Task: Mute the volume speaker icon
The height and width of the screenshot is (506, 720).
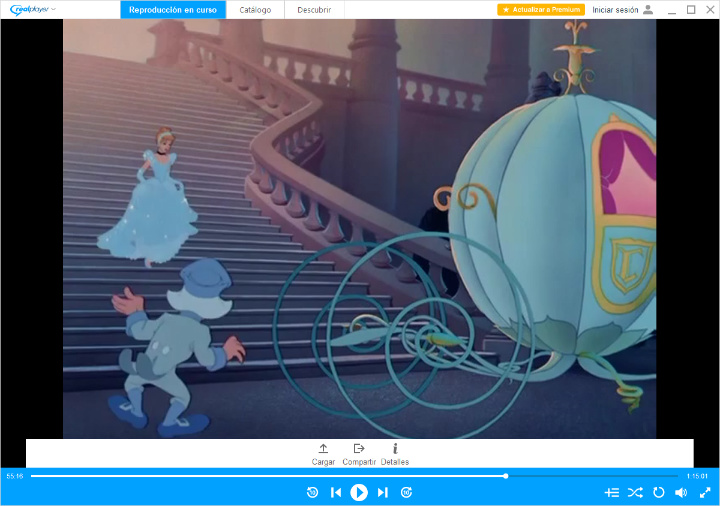Action: [681, 493]
